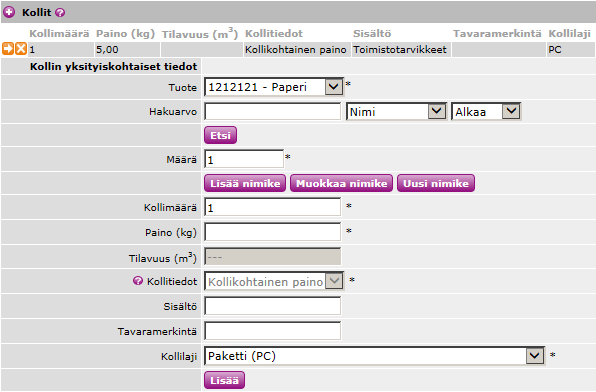Open the help icon beside Kollitiedot label
Viewport: 596px width, 392px height.
pyautogui.click(x=138, y=281)
